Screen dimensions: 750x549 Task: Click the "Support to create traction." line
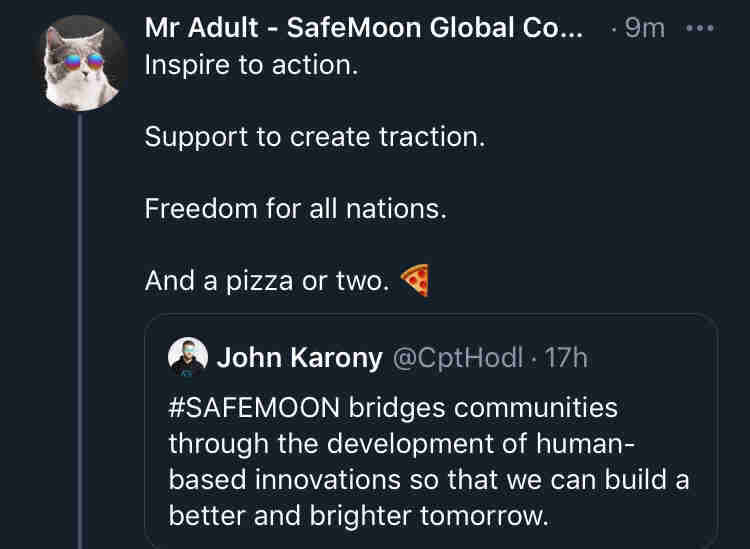[x=314, y=137]
